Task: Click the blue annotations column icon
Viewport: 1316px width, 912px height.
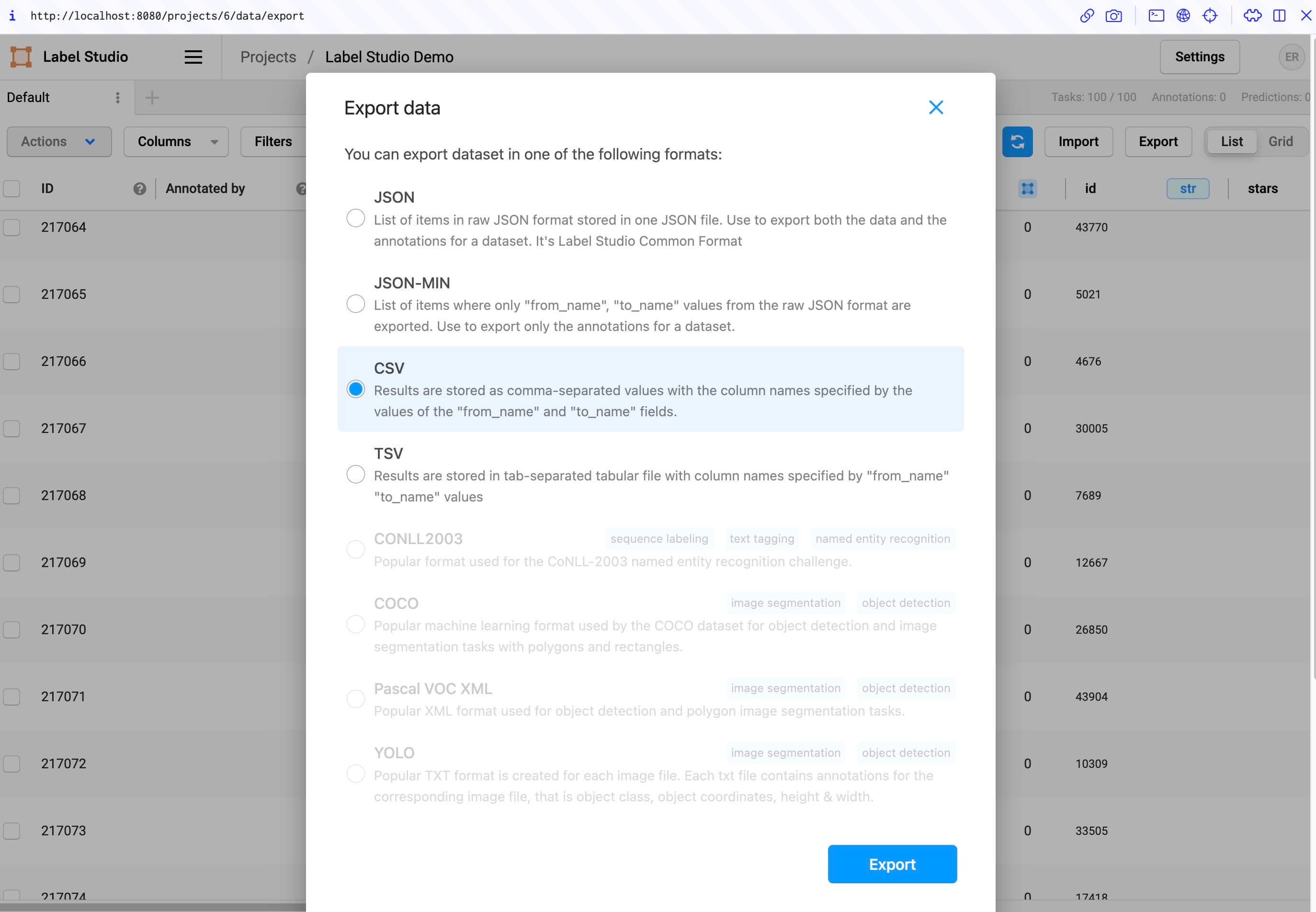Action: pyautogui.click(x=1028, y=189)
